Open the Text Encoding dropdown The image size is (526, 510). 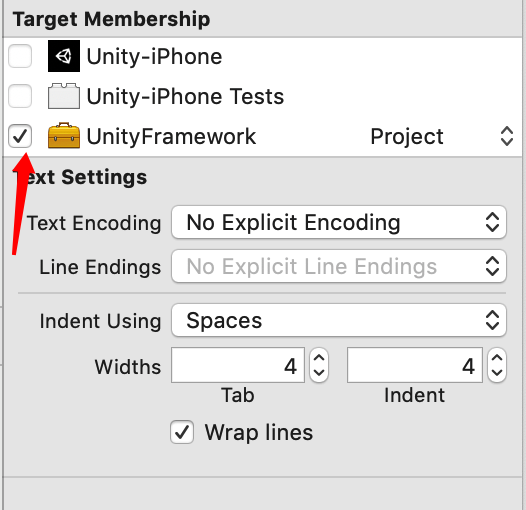tap(338, 222)
